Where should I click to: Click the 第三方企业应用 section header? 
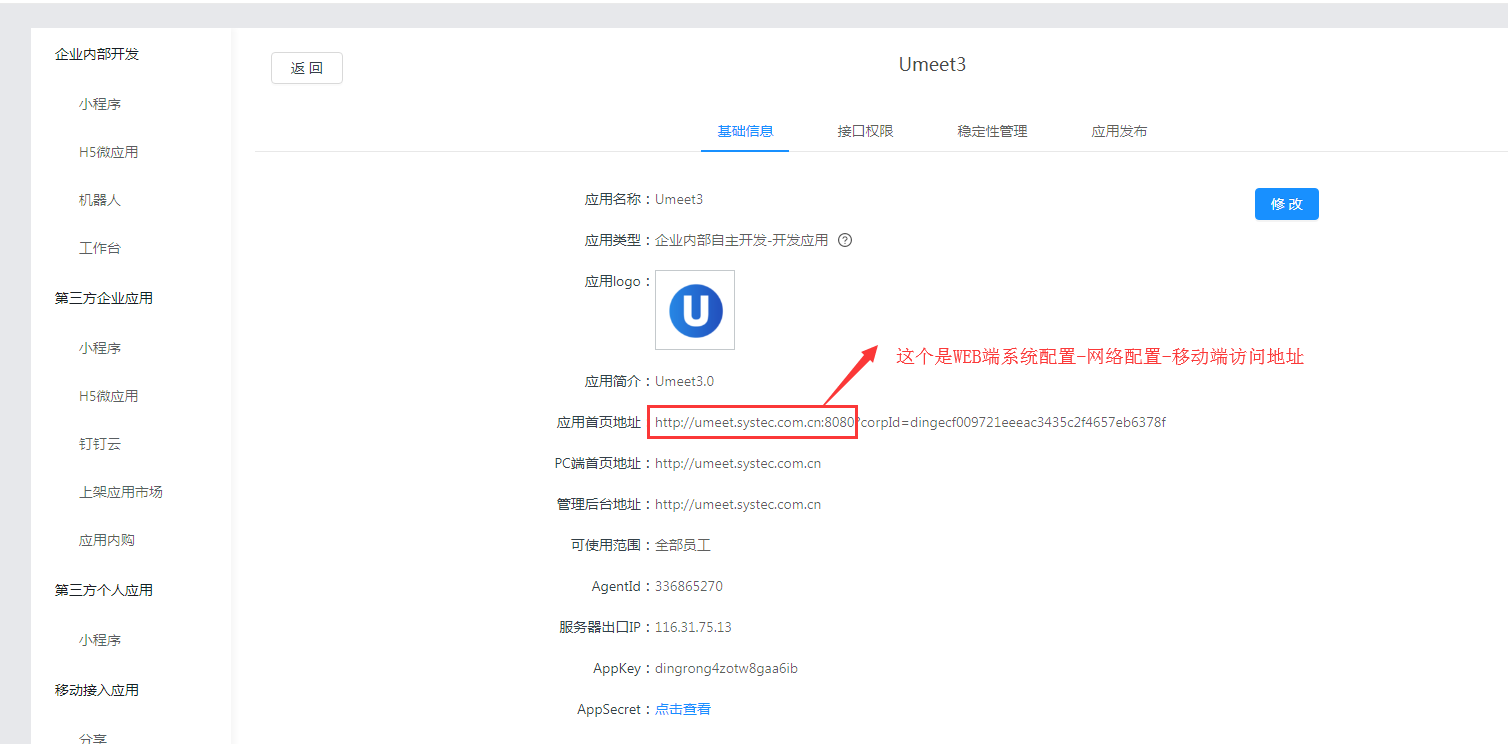(104, 298)
